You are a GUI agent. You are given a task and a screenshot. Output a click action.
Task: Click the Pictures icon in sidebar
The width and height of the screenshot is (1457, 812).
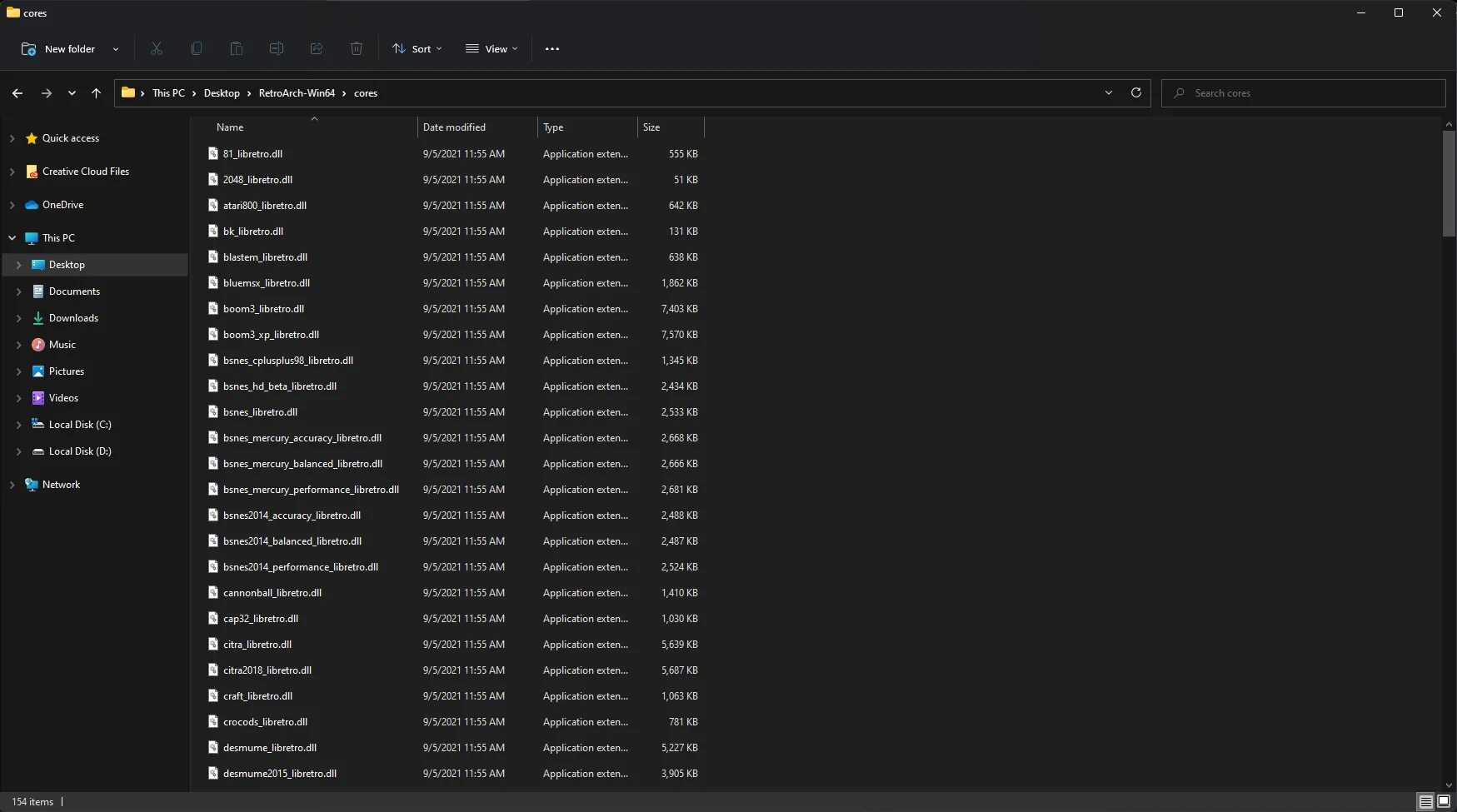tap(38, 371)
